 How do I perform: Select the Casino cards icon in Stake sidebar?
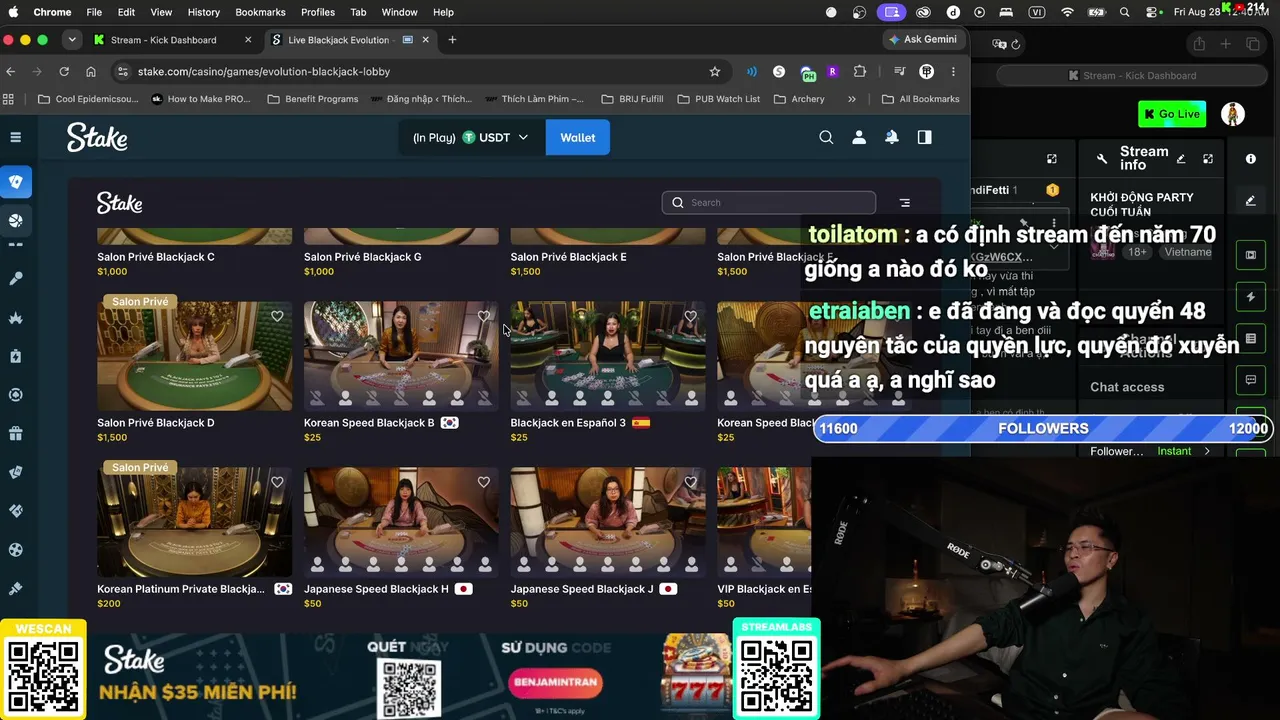pos(16,182)
